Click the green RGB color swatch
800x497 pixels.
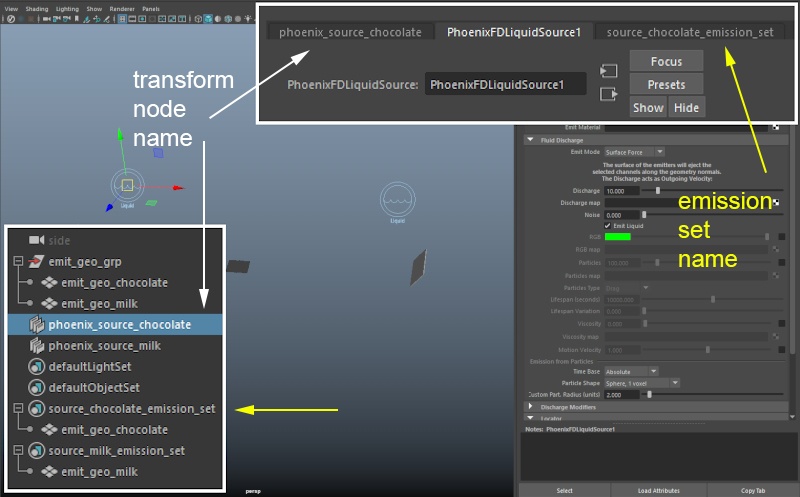(617, 237)
